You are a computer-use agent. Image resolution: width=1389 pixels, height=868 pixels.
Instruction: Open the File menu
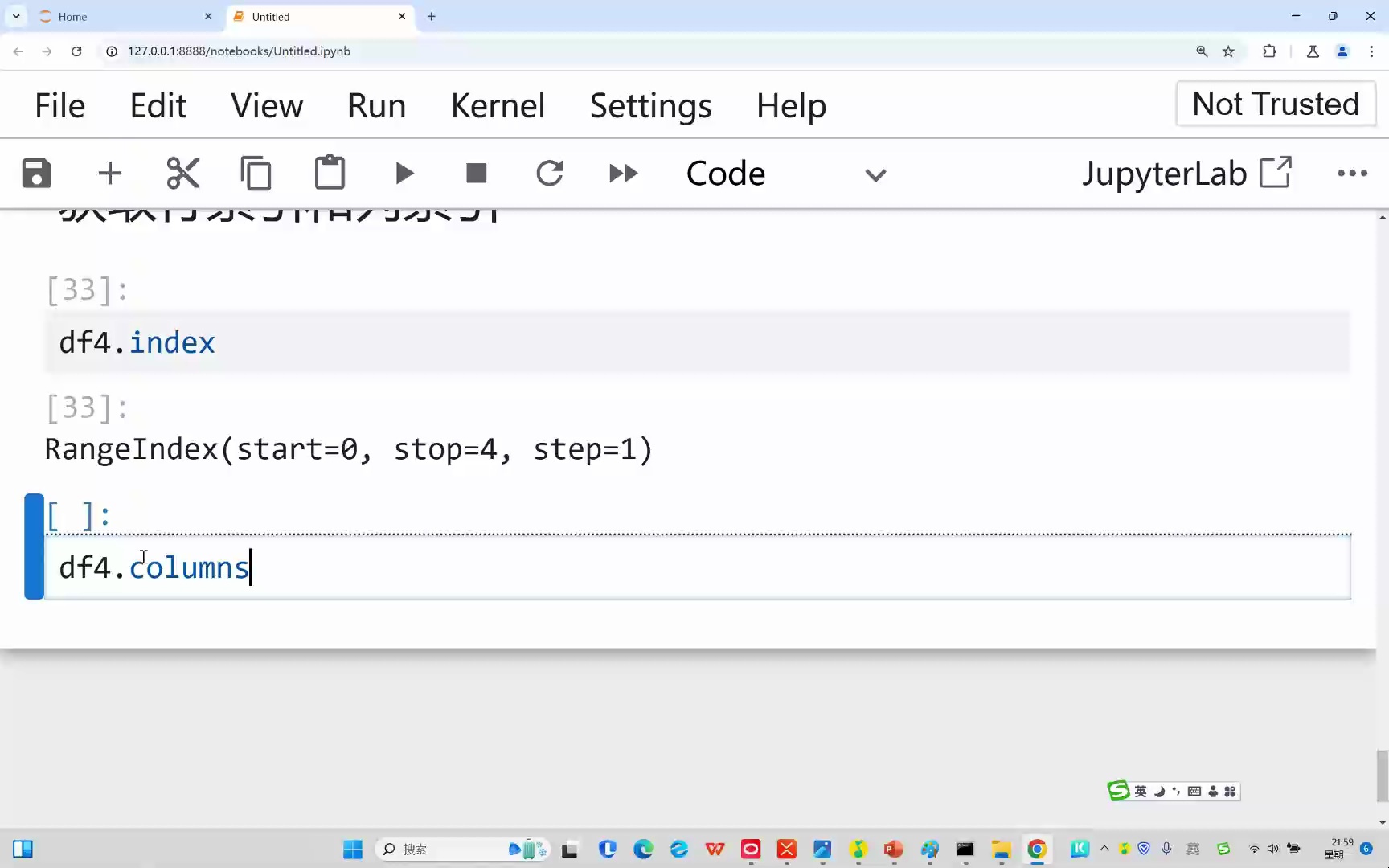59,105
